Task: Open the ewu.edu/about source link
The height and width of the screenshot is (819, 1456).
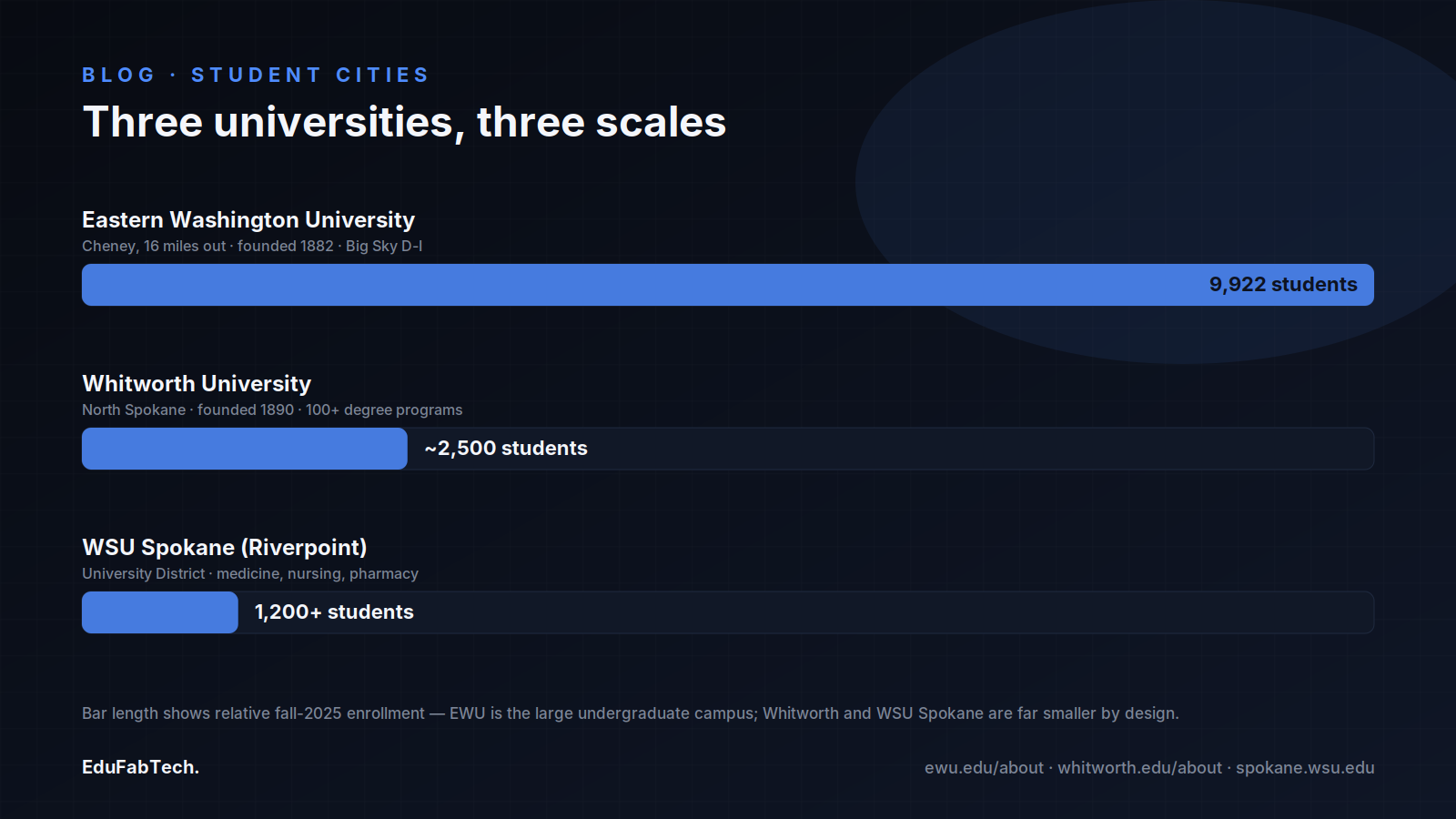Action: tap(984, 768)
